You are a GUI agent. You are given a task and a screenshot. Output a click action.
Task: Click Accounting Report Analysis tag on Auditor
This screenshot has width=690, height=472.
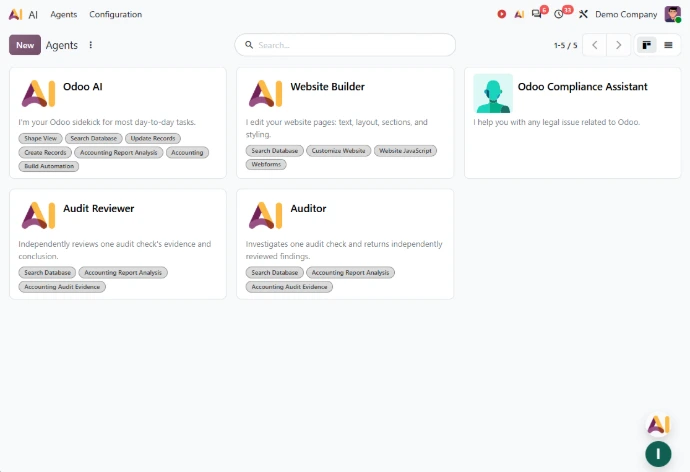350,272
